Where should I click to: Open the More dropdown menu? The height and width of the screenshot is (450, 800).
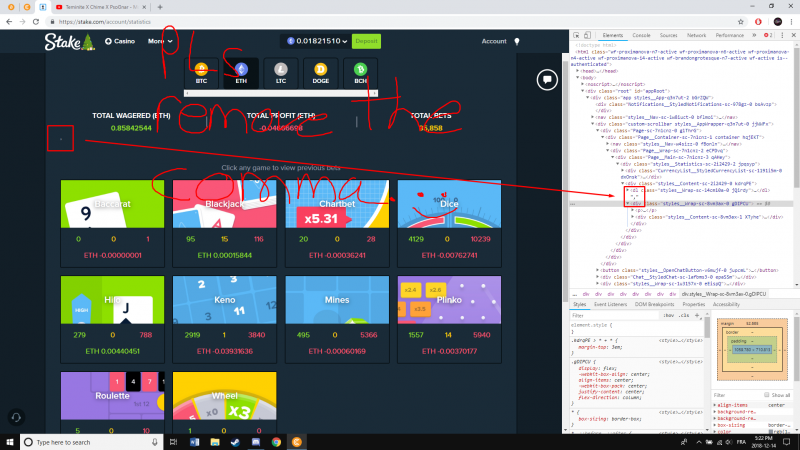pos(160,41)
